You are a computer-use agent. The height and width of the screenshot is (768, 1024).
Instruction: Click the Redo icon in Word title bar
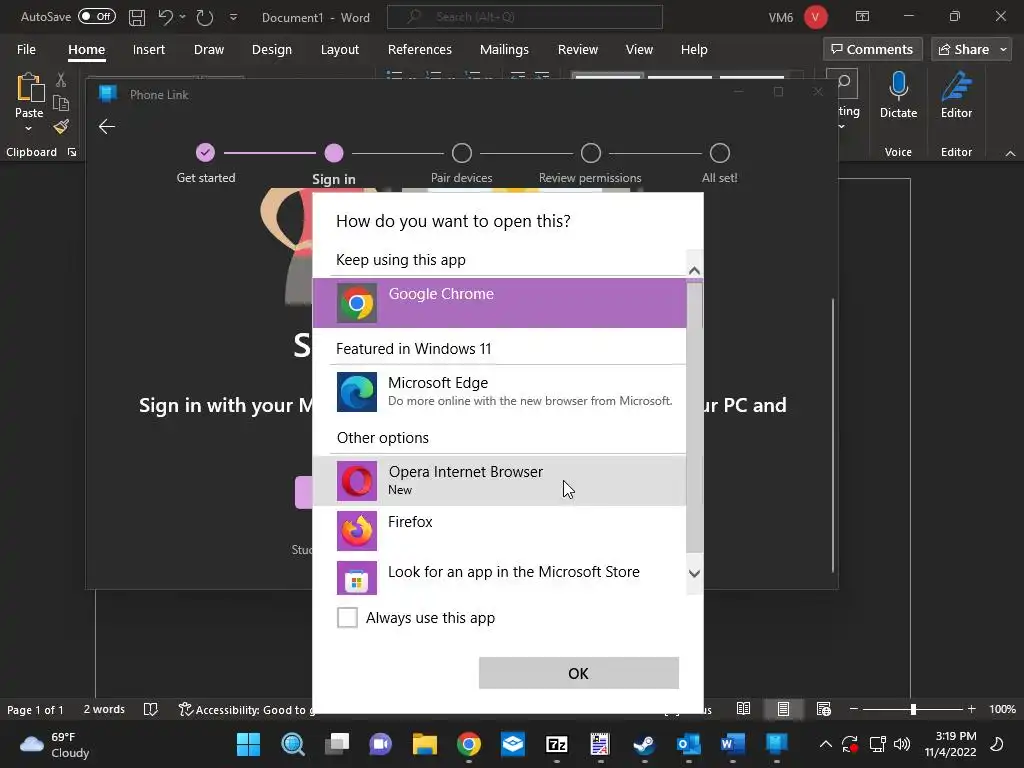pos(205,18)
